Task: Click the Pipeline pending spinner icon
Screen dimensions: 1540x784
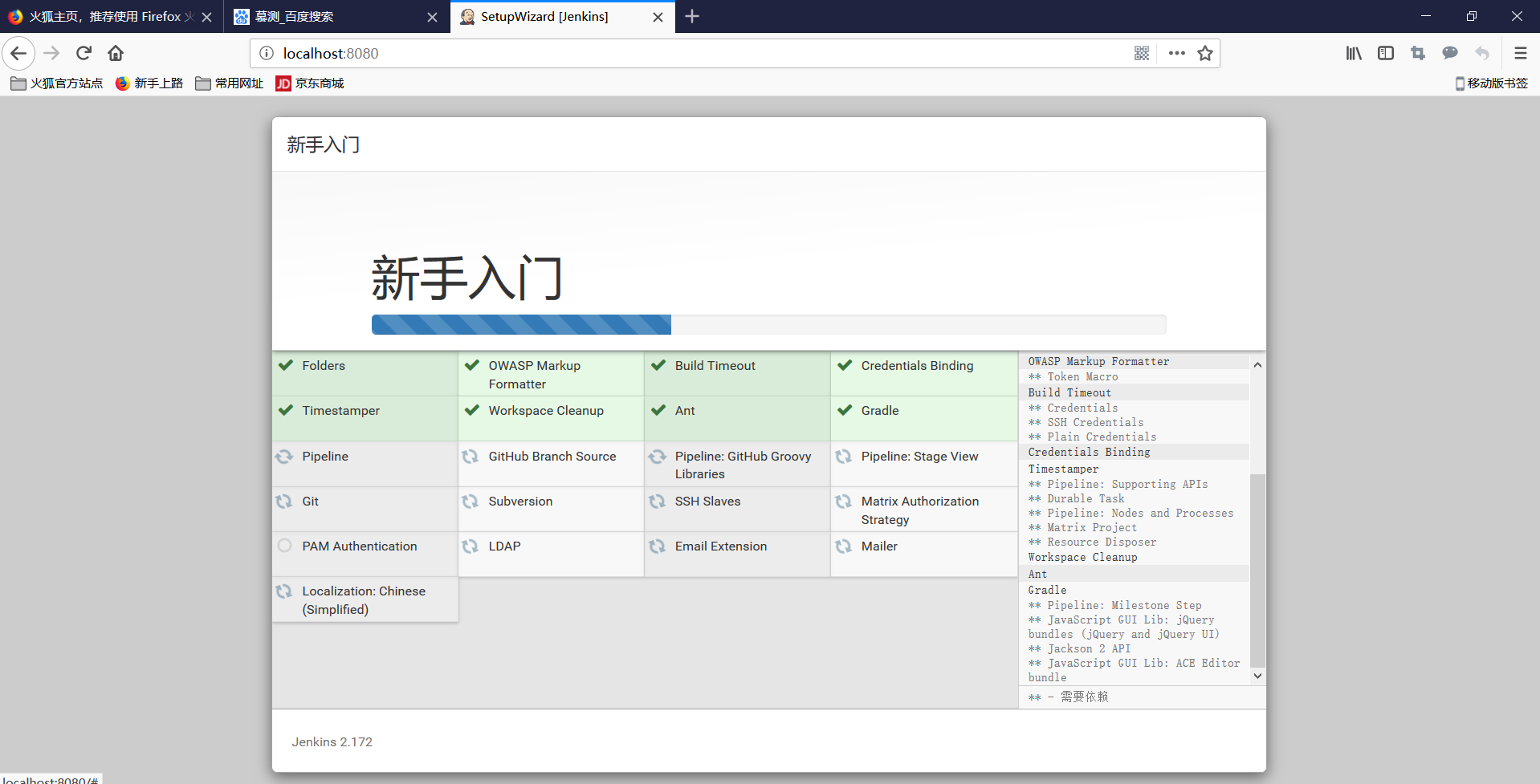Action: coord(284,457)
